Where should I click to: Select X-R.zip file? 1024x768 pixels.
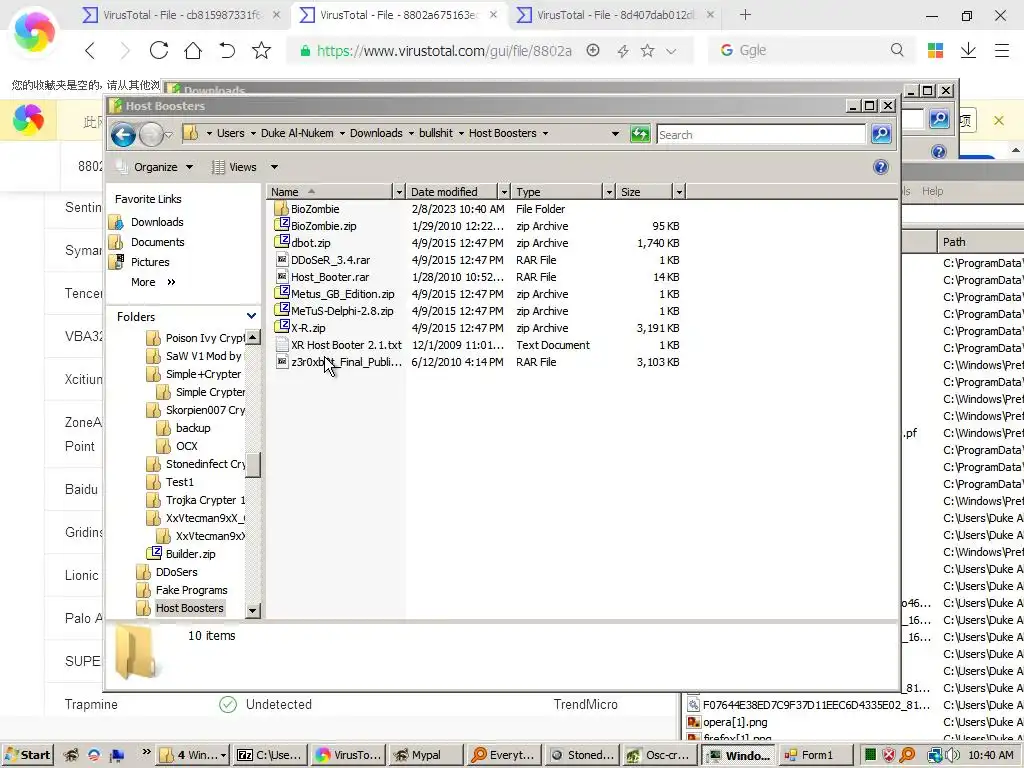click(x=308, y=328)
